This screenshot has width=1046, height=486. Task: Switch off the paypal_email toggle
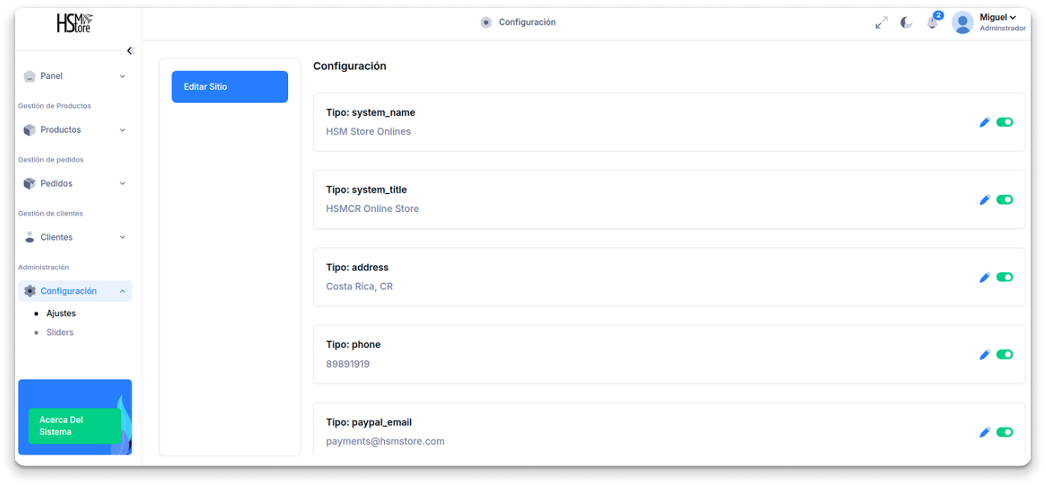(x=1005, y=432)
